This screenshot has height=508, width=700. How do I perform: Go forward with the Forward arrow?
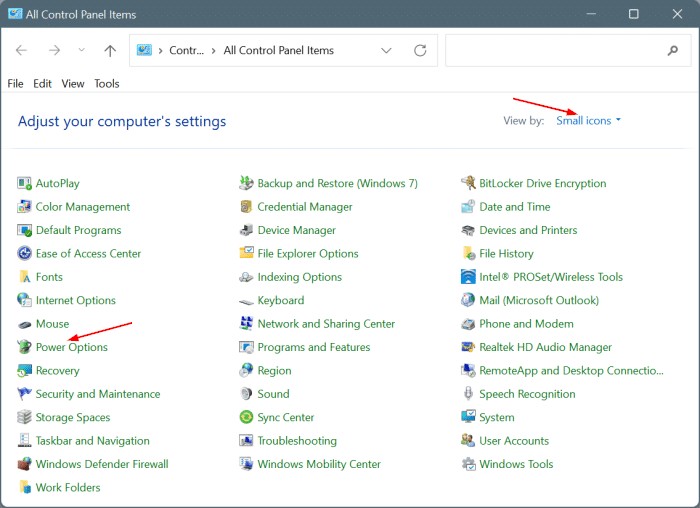coord(54,50)
